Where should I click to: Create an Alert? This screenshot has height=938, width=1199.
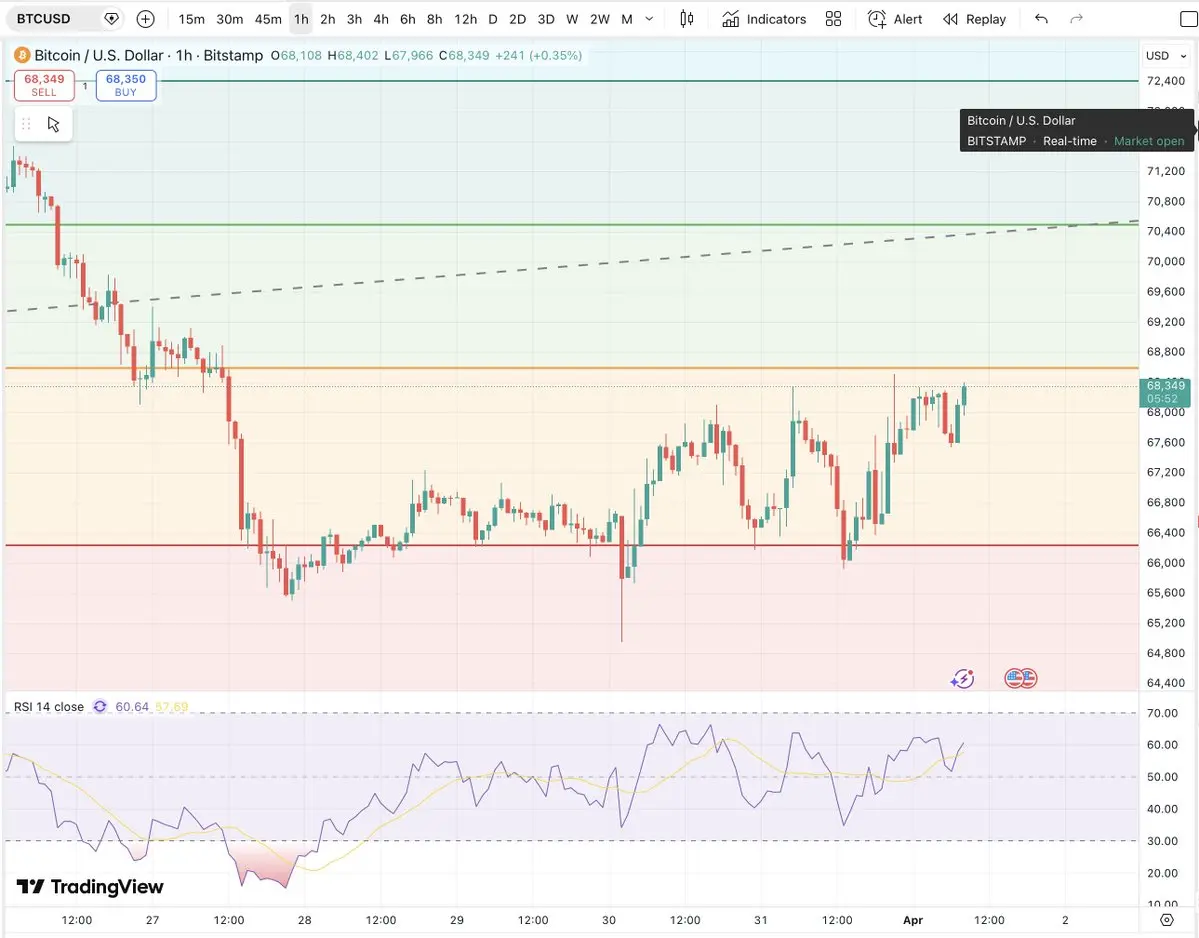pyautogui.click(x=895, y=19)
